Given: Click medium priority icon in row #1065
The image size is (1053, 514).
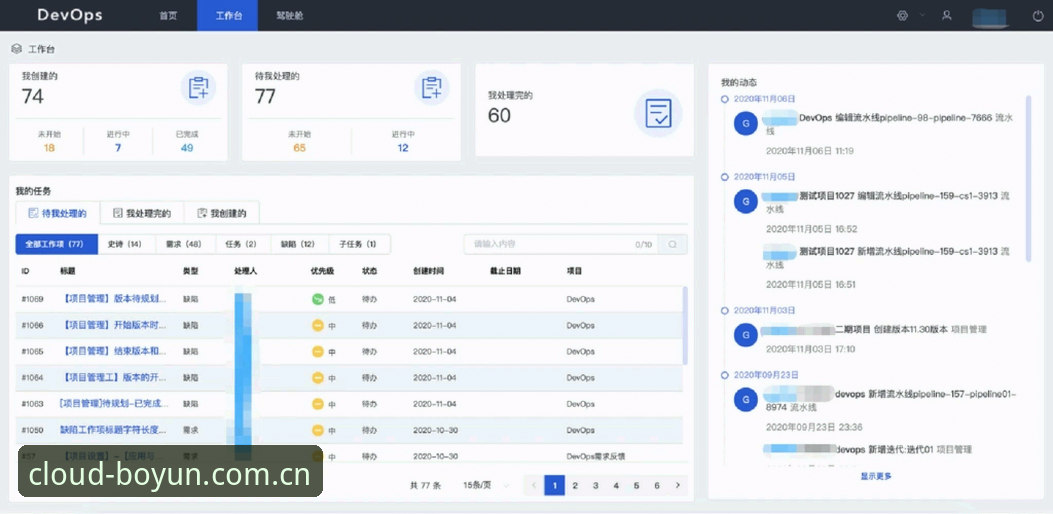Looking at the screenshot, I should coord(318,351).
